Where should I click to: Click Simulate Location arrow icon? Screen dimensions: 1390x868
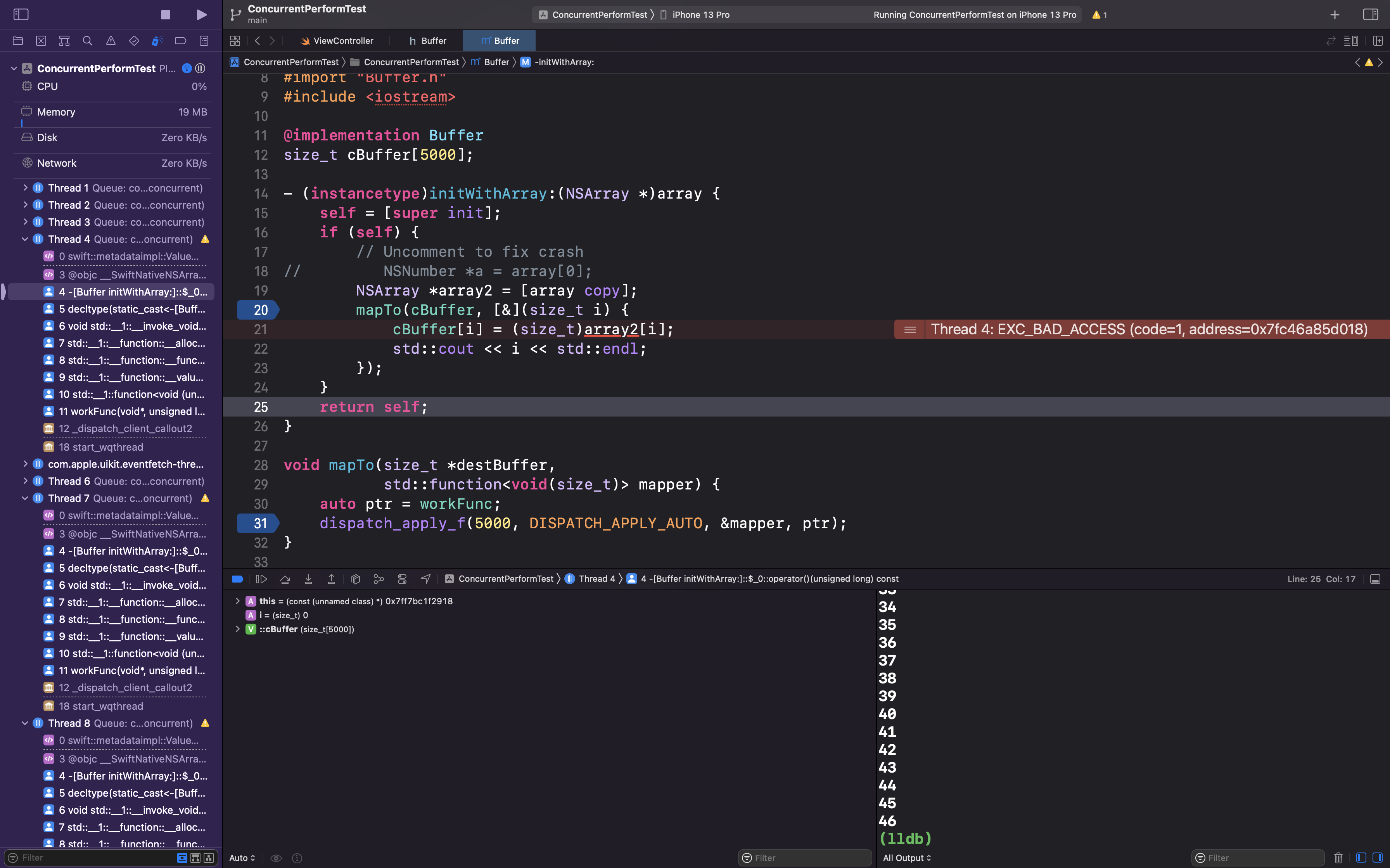(x=425, y=579)
